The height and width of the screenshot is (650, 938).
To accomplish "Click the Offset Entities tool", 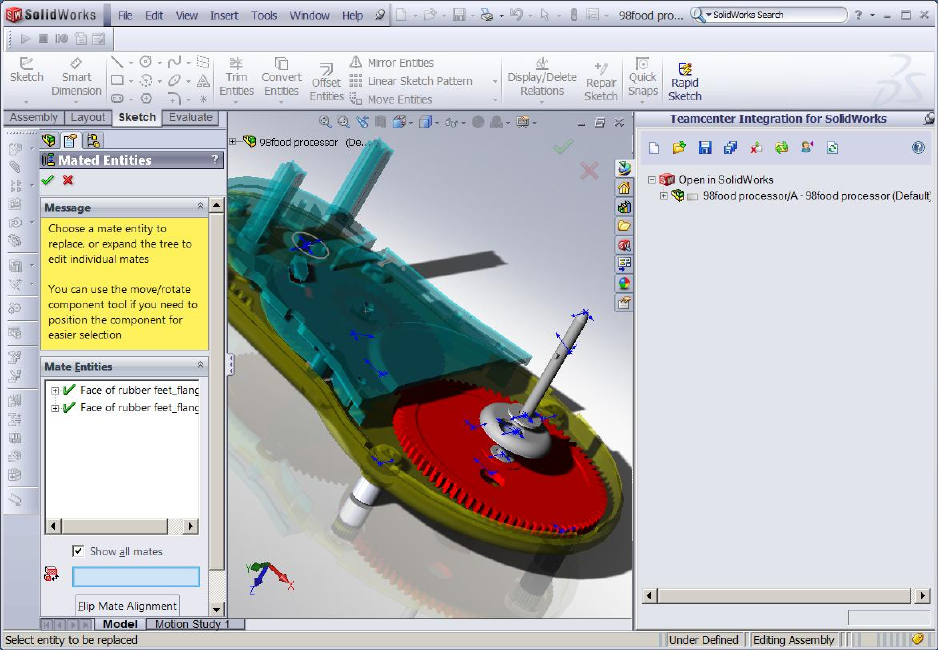I will click(327, 82).
